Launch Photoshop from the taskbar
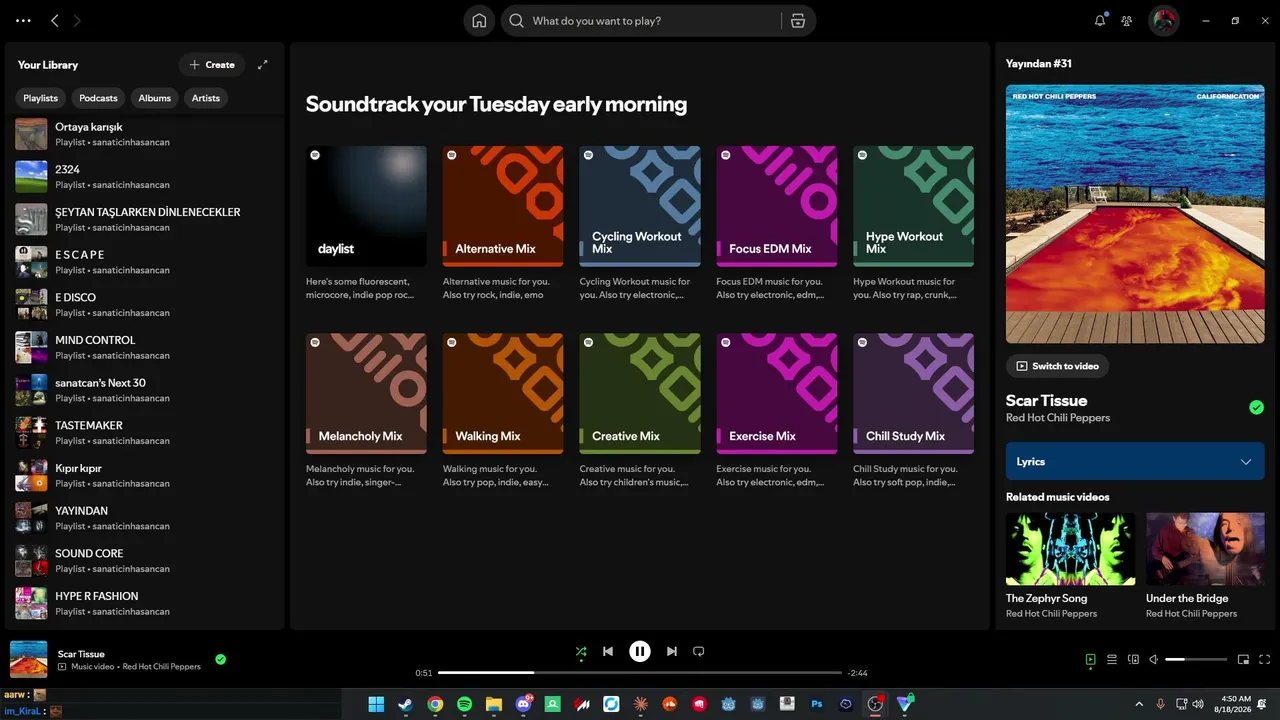The width and height of the screenshot is (1280, 720). pyautogui.click(x=817, y=704)
